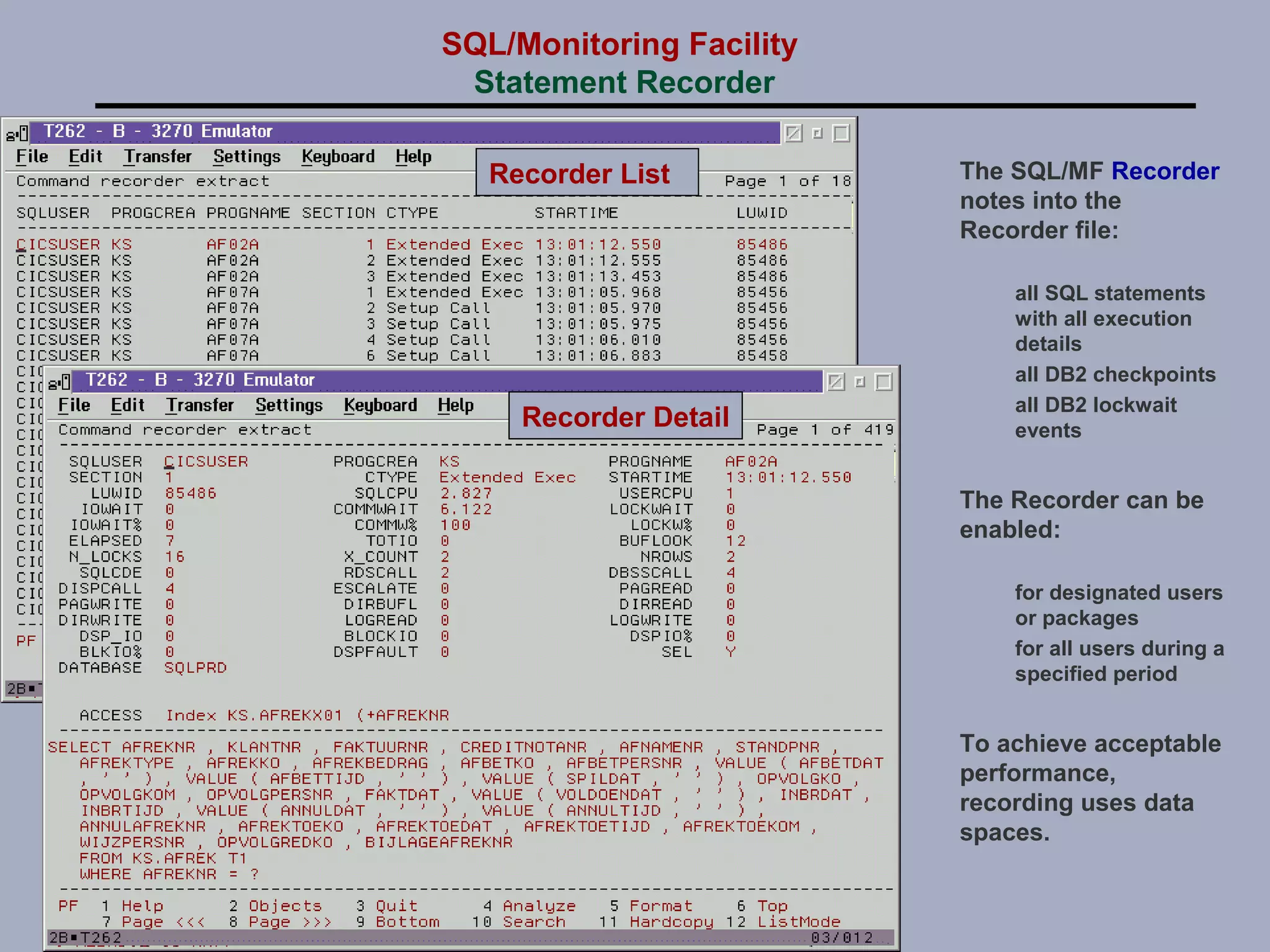This screenshot has height=952, width=1270.
Task: Click the STARTIME value 13:01:12.550 in detail
Action: pyautogui.click(x=789, y=478)
